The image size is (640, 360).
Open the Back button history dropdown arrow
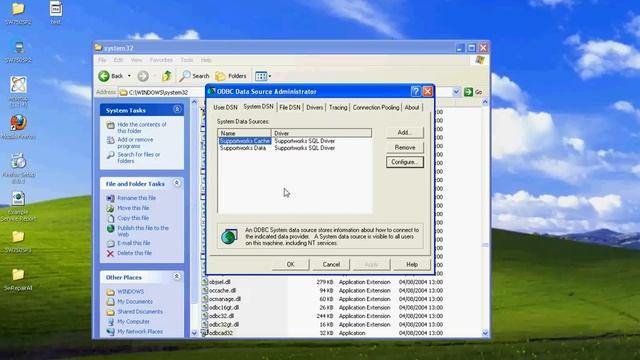(x=129, y=76)
